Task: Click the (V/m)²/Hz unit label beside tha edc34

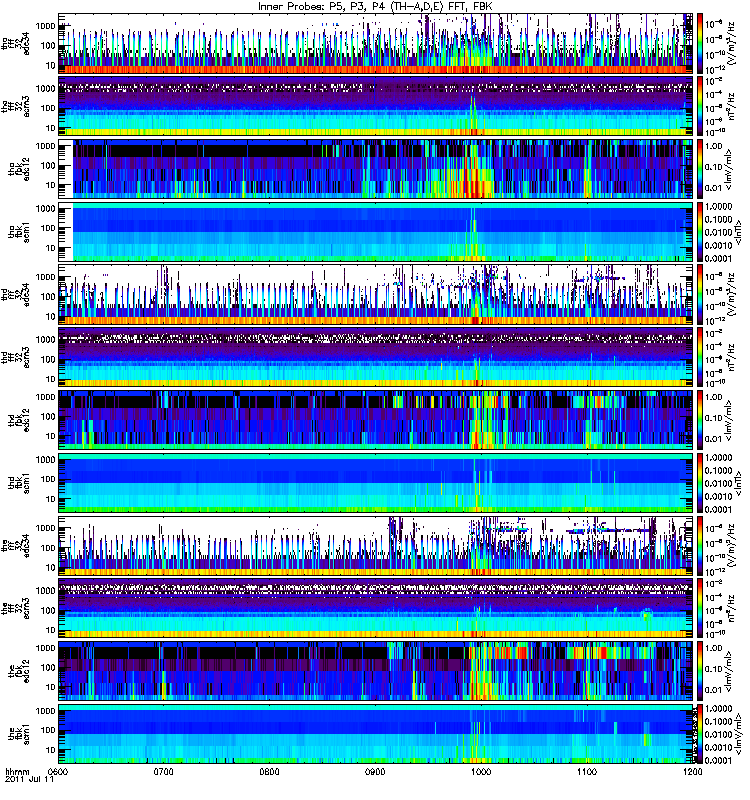Action: click(x=731, y=44)
